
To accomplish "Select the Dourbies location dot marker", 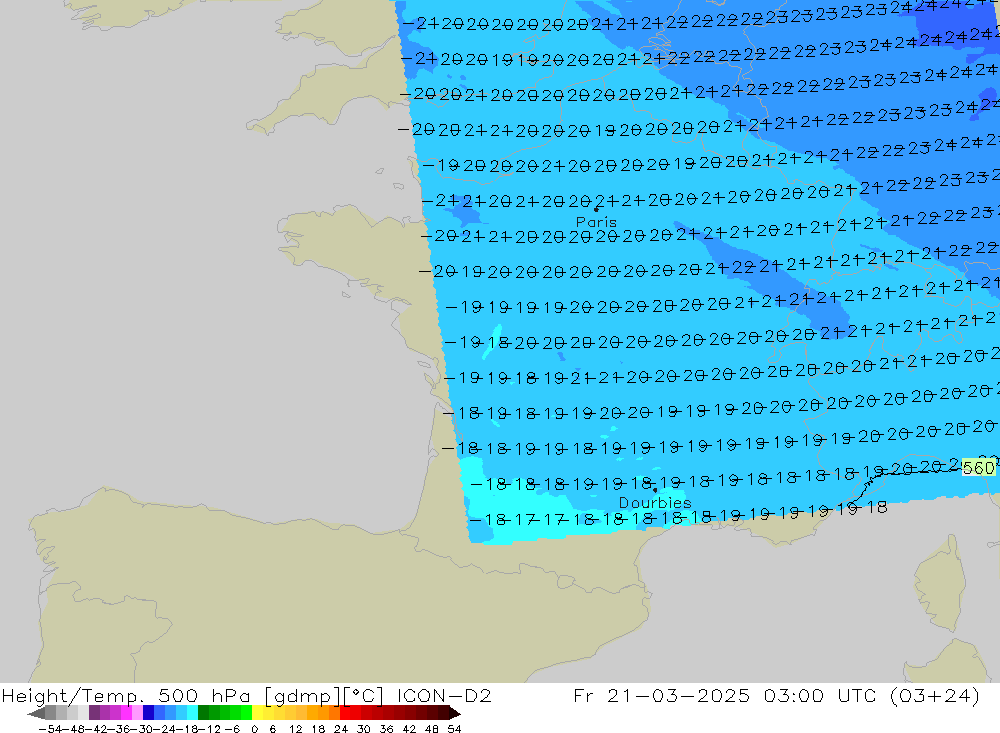I will click(655, 490).
